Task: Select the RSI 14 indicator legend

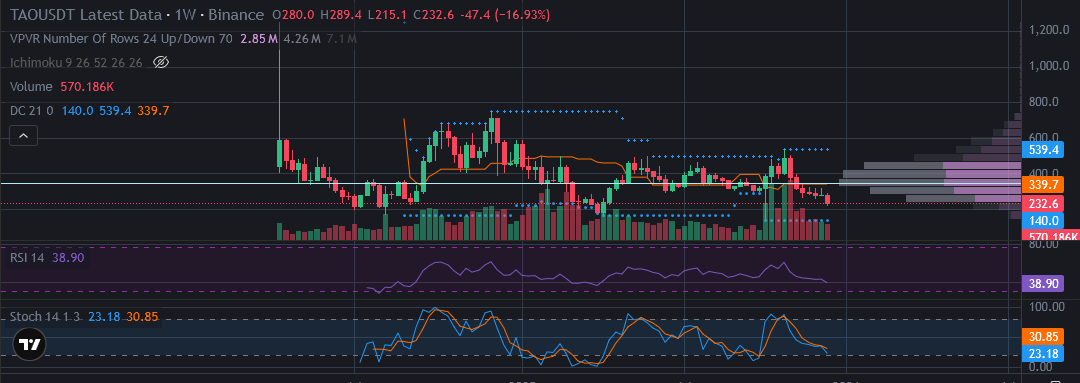Action: click(x=28, y=258)
